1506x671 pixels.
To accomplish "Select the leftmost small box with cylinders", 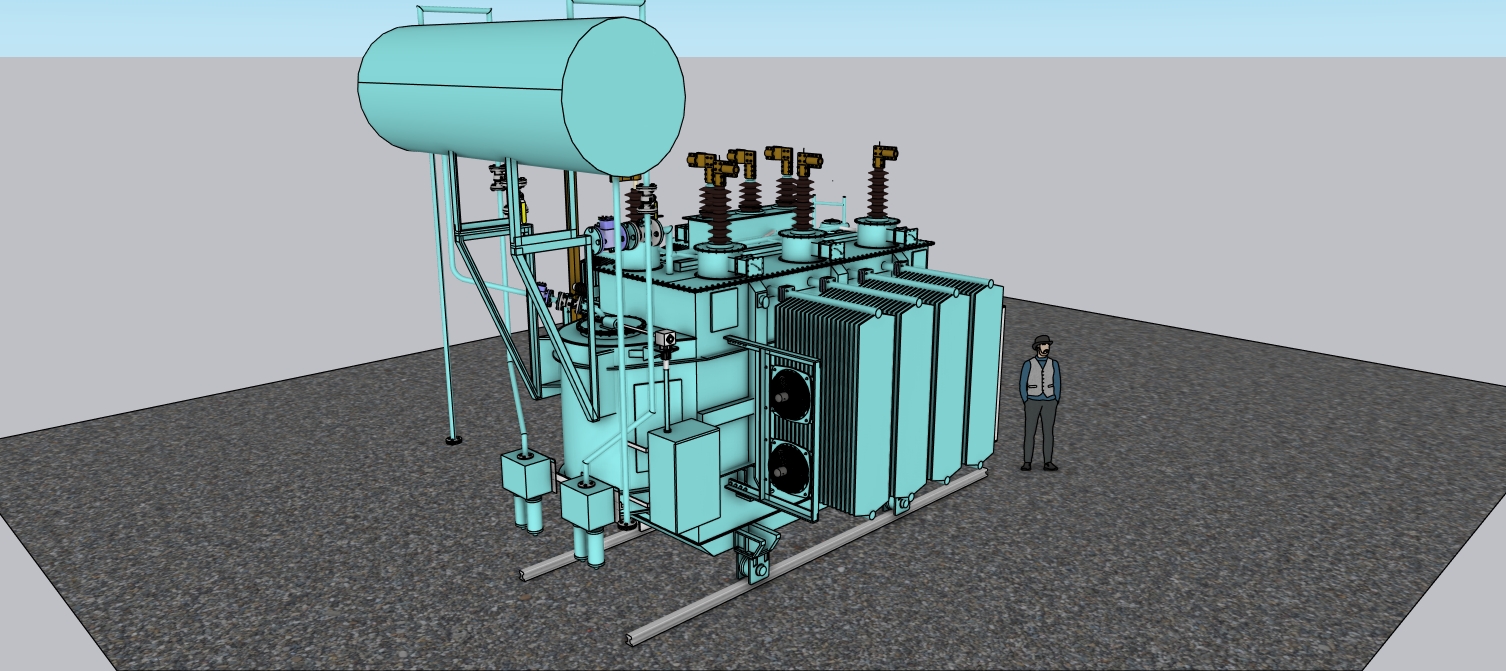I will 527,471.
